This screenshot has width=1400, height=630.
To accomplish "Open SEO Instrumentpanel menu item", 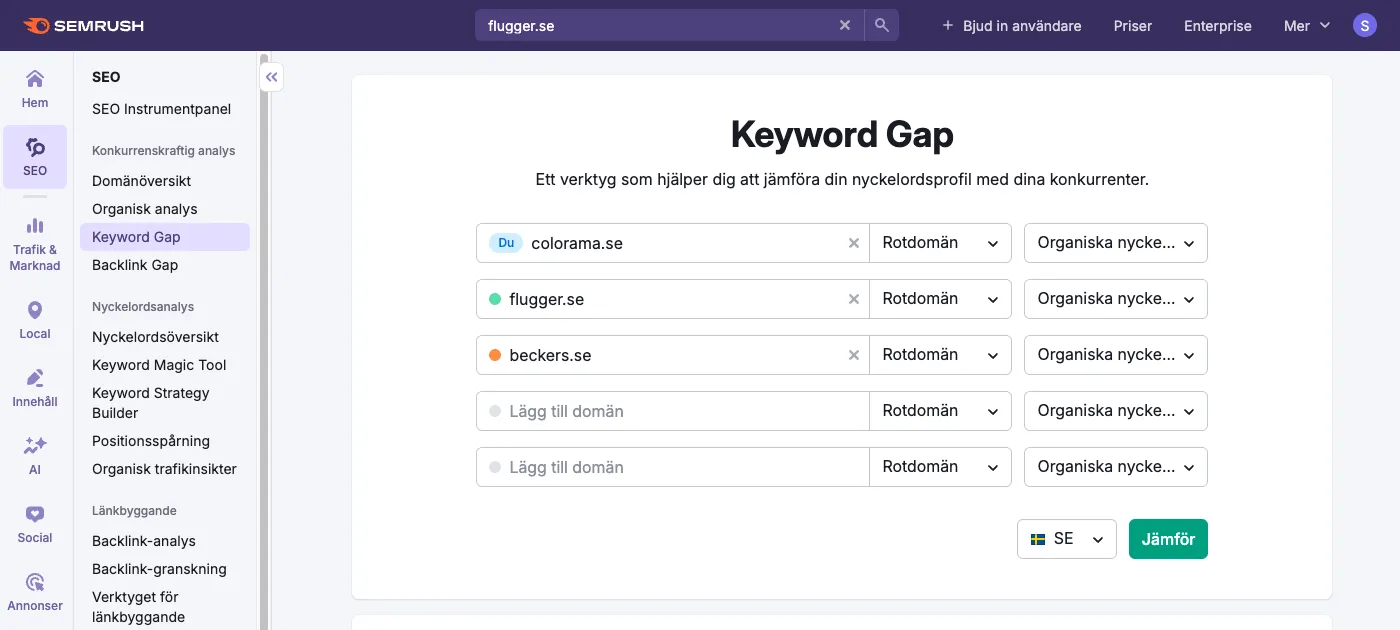I will (162, 109).
